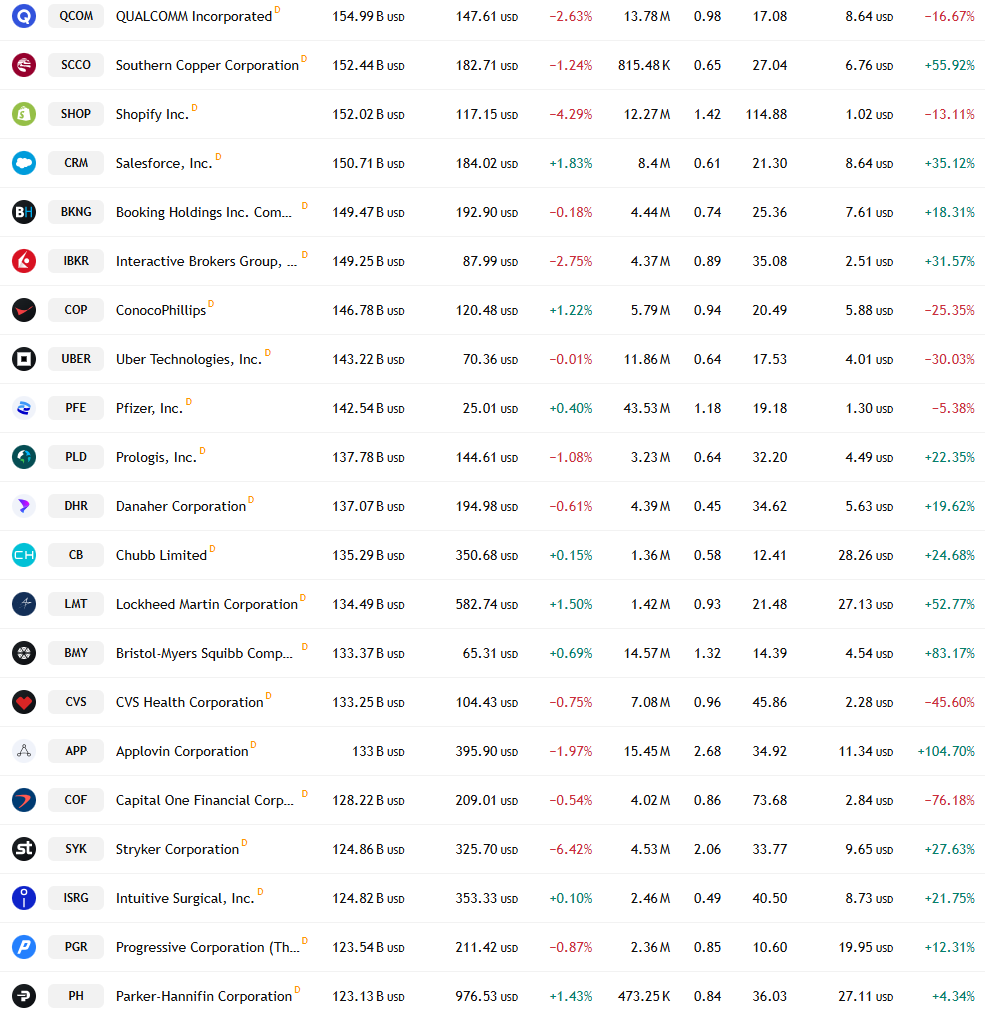
Task: Select the ISRG ticker badge
Action: 76,898
